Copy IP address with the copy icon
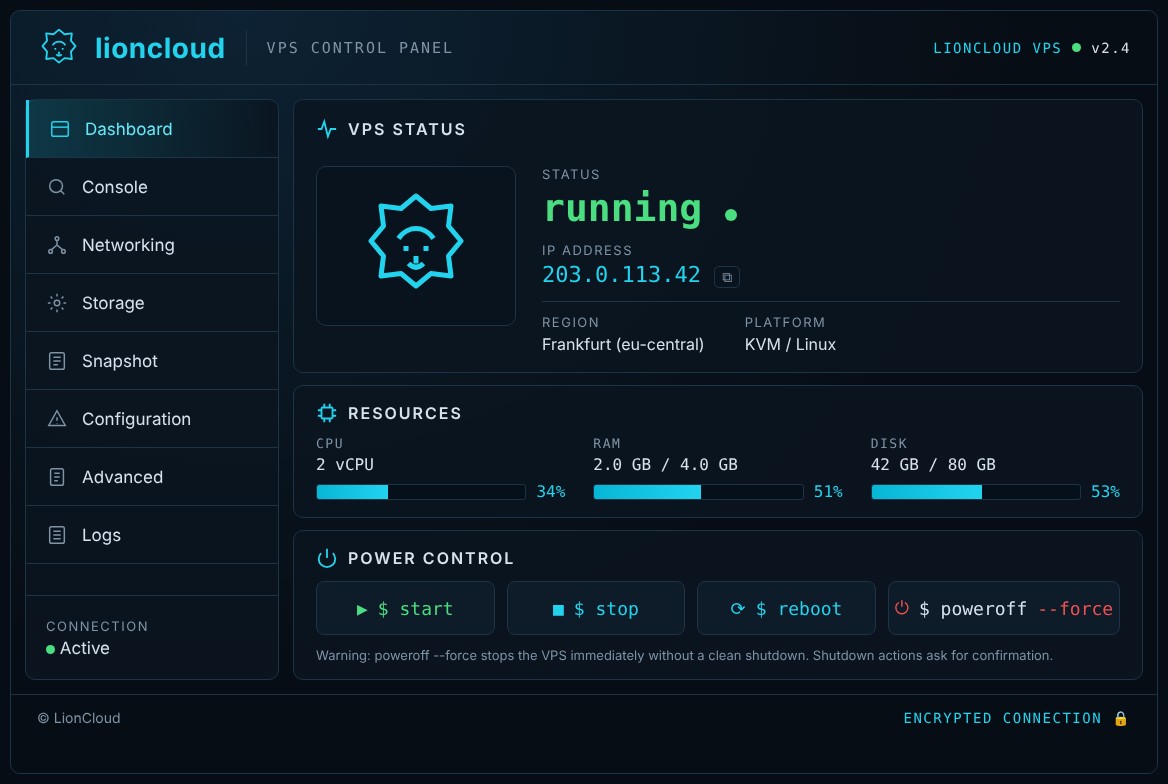 pyautogui.click(x=727, y=277)
